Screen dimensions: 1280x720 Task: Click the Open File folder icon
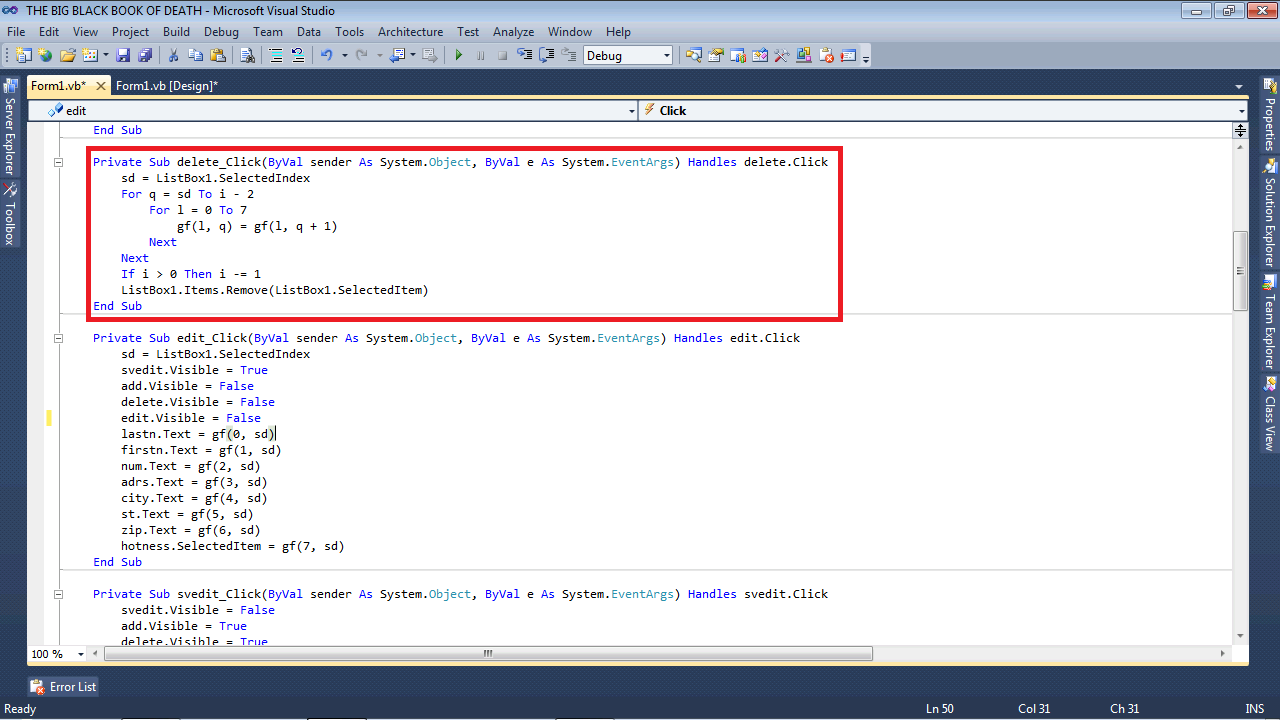68,55
